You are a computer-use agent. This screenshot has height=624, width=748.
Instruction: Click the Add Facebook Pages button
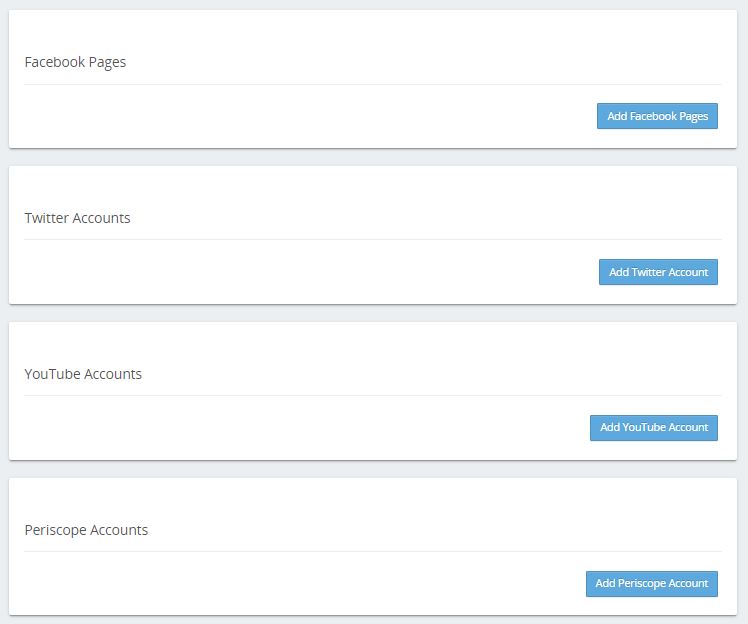(657, 116)
